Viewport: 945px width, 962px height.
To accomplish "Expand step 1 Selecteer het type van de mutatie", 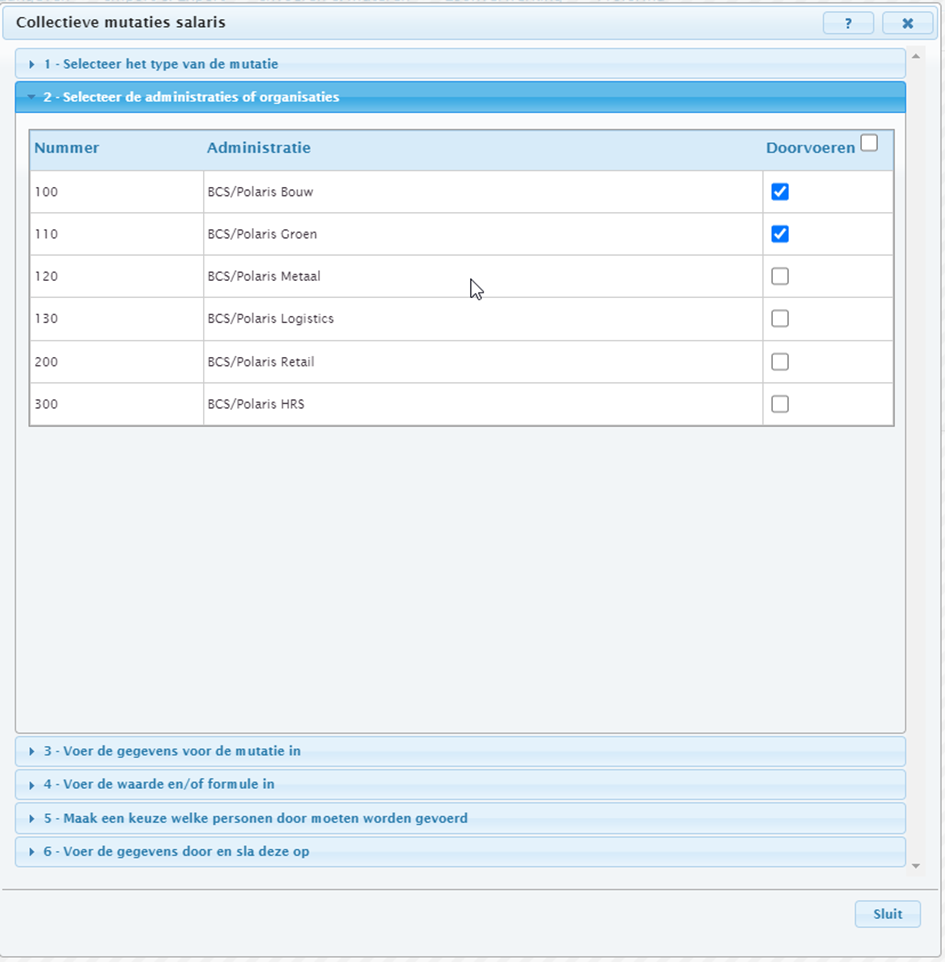I will (460, 64).
